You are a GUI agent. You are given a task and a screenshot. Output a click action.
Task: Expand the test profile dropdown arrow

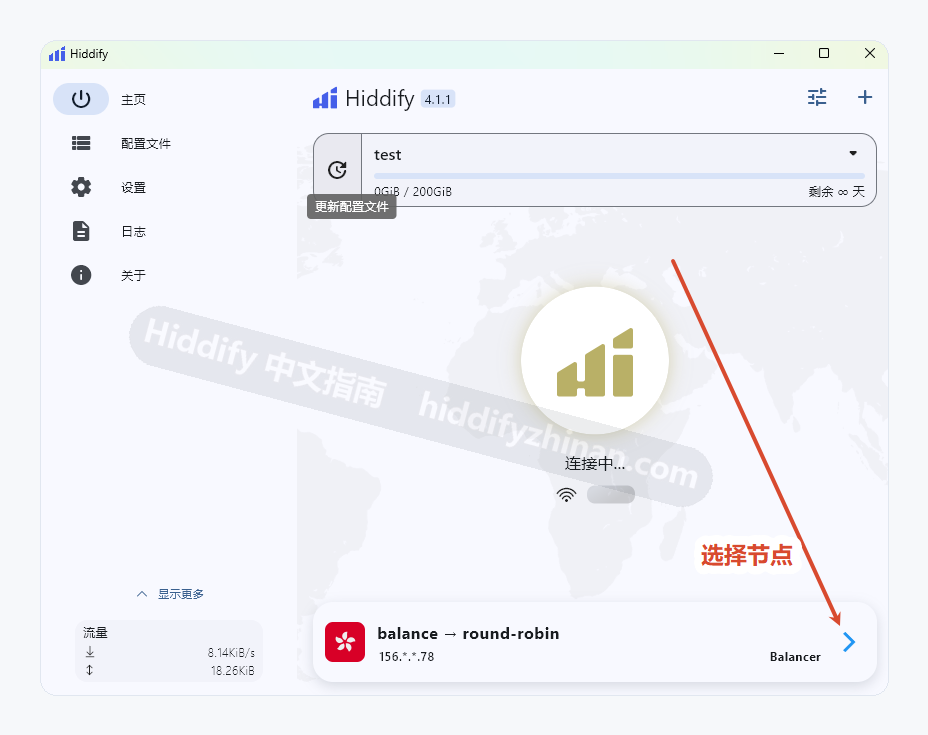point(853,153)
